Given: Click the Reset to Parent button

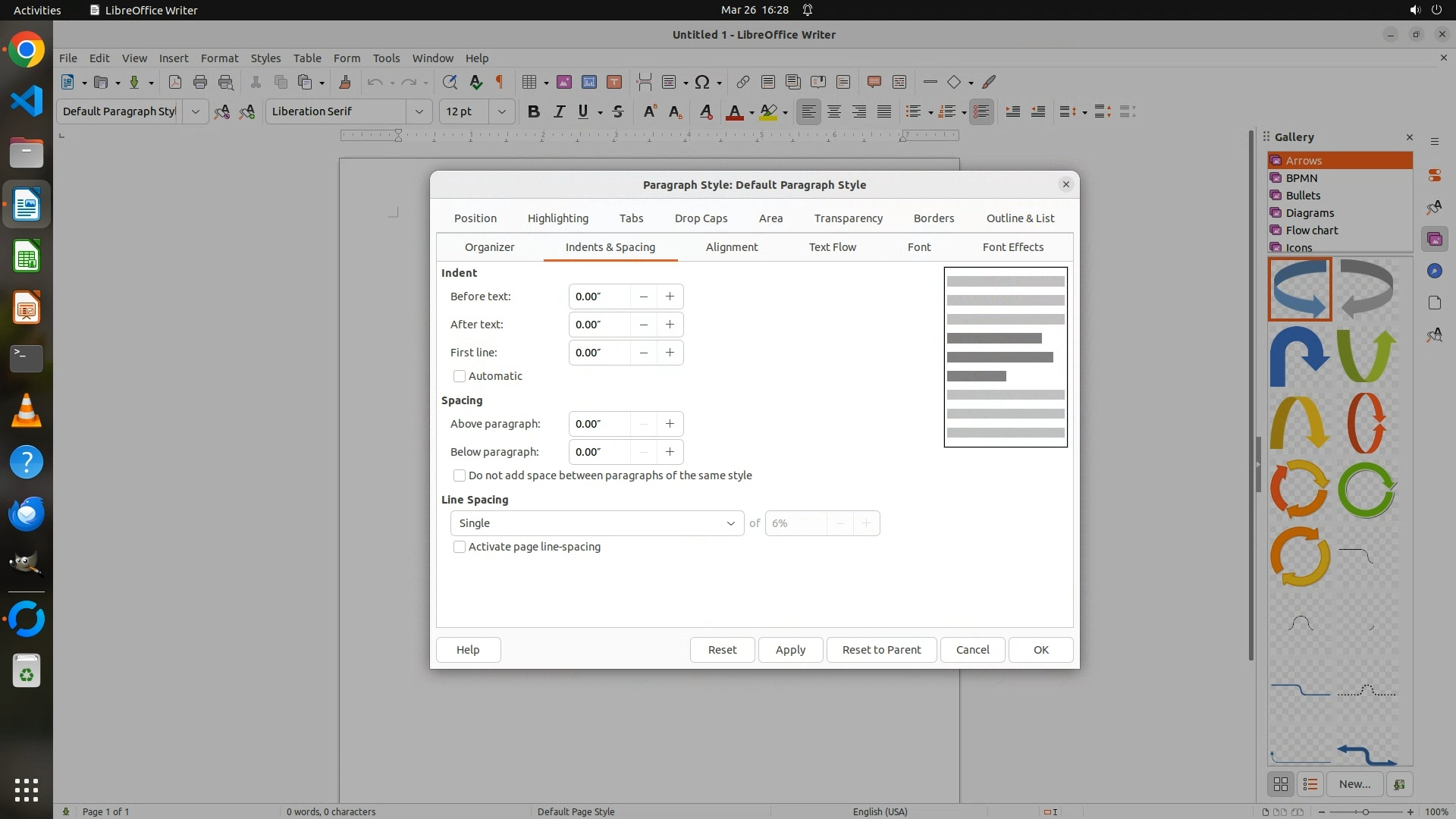Looking at the screenshot, I should point(881,650).
